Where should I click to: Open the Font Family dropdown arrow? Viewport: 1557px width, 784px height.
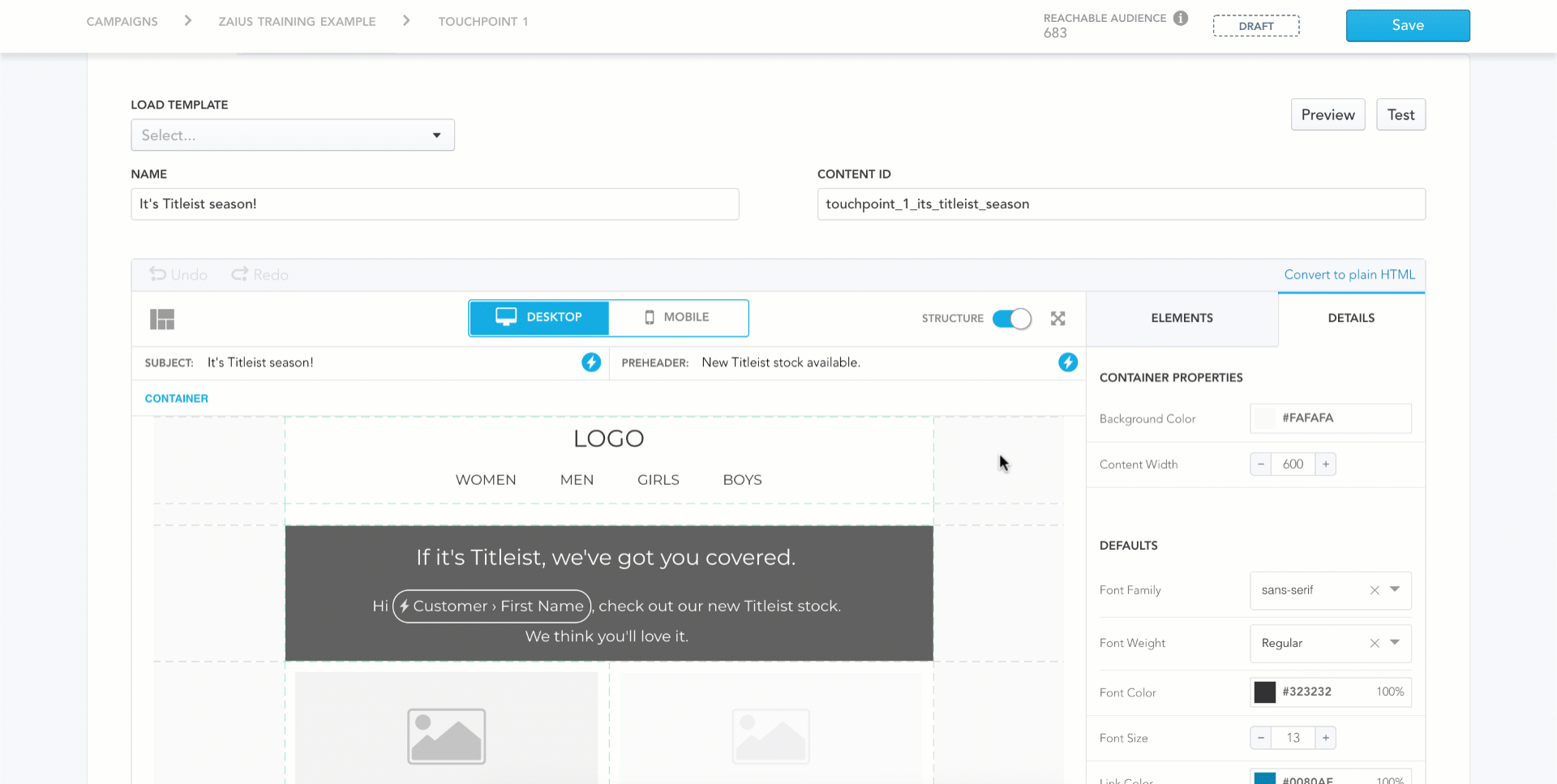[x=1395, y=589]
